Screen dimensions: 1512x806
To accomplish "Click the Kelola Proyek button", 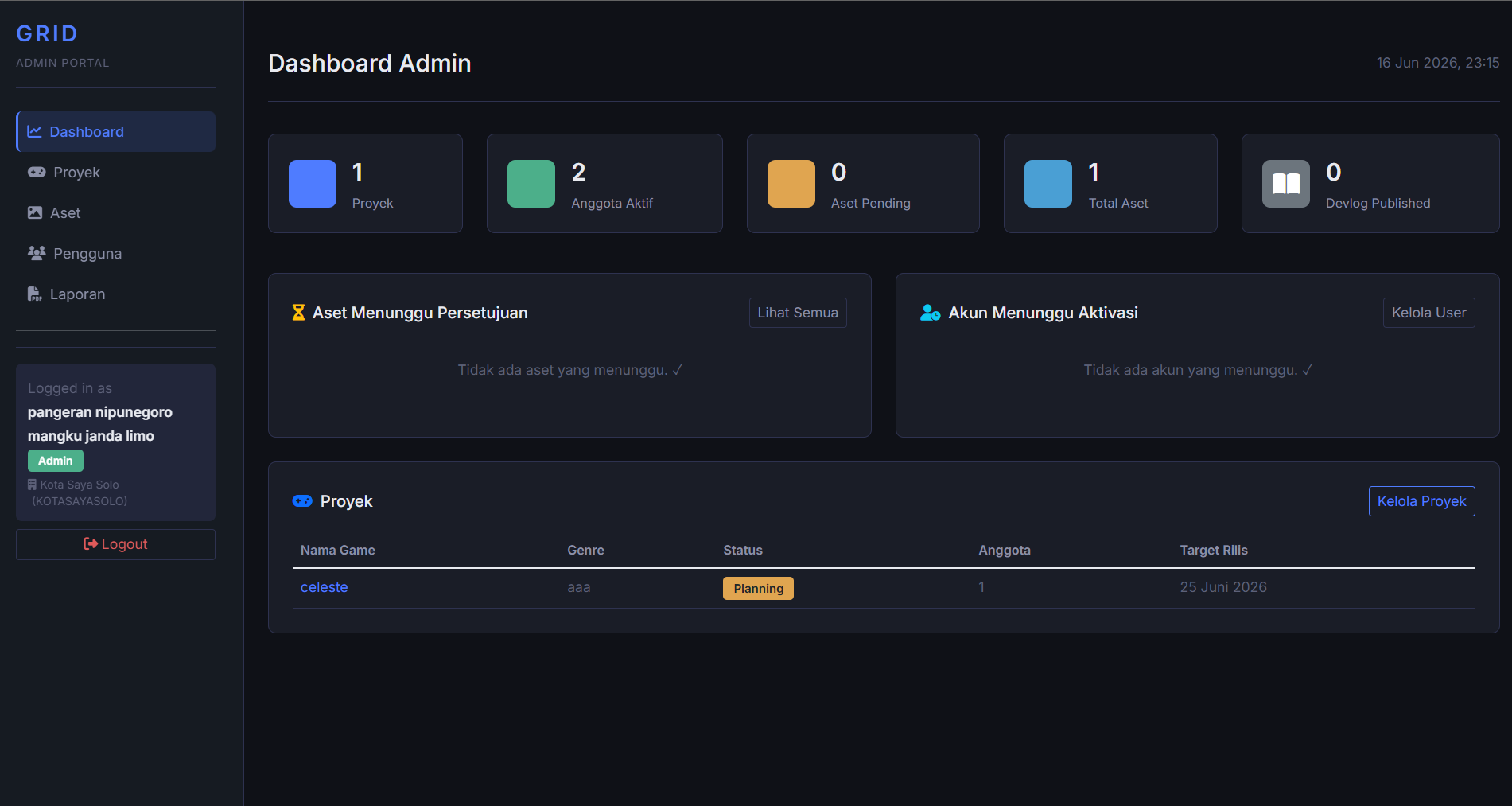I will [x=1421, y=501].
